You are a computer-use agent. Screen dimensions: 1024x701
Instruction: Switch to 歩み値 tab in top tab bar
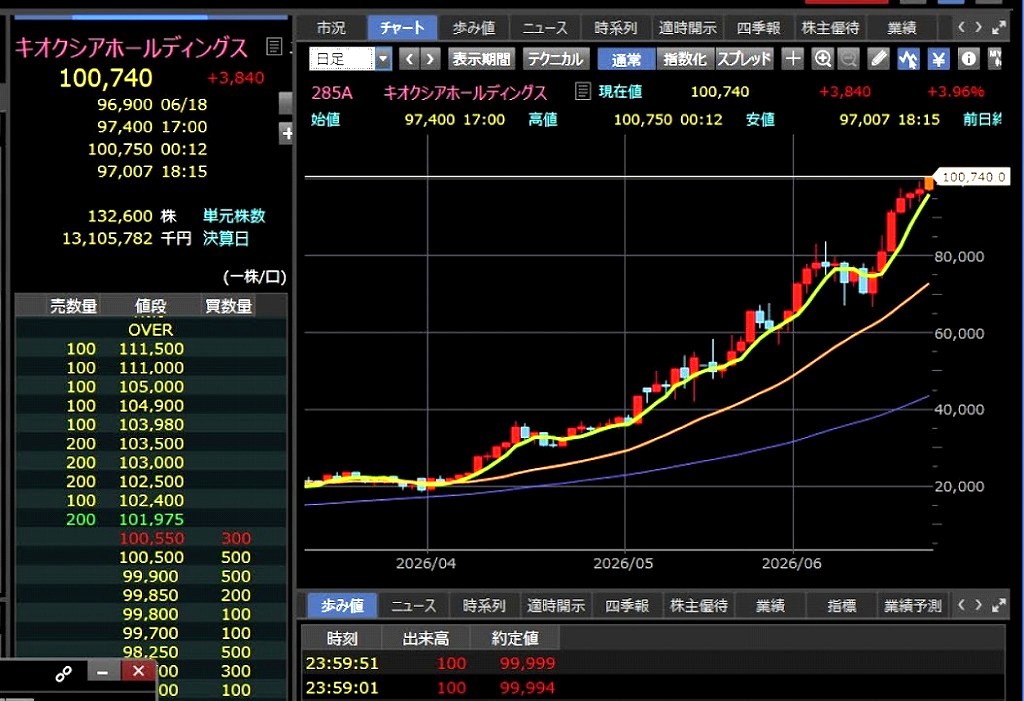tap(474, 27)
